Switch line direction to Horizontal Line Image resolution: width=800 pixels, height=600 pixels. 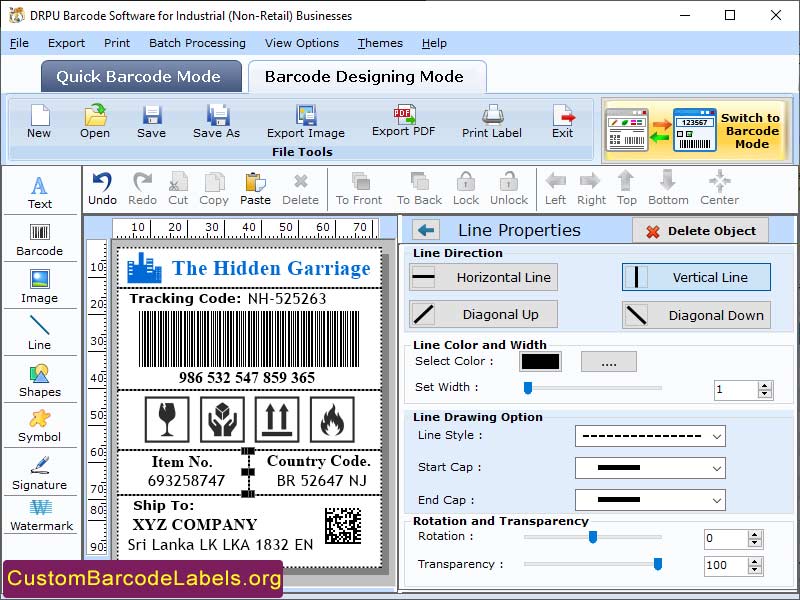pyautogui.click(x=482, y=277)
